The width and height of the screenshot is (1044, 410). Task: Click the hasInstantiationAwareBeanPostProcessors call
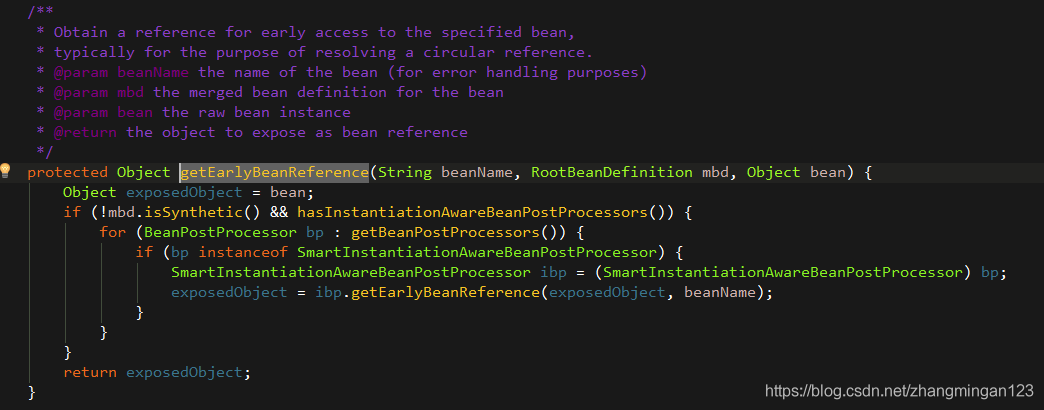(x=471, y=213)
